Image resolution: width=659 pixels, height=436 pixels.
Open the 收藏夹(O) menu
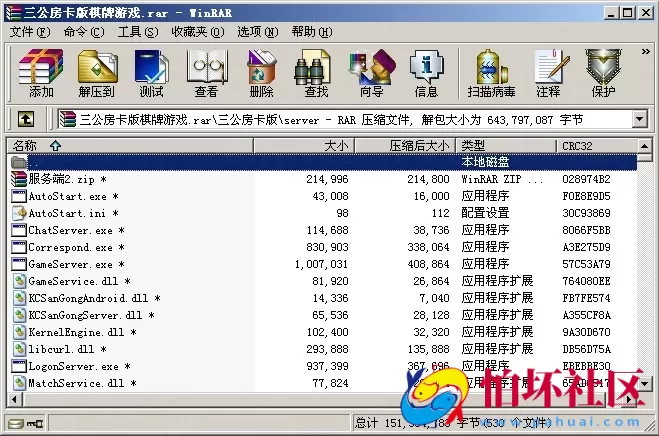(198, 32)
